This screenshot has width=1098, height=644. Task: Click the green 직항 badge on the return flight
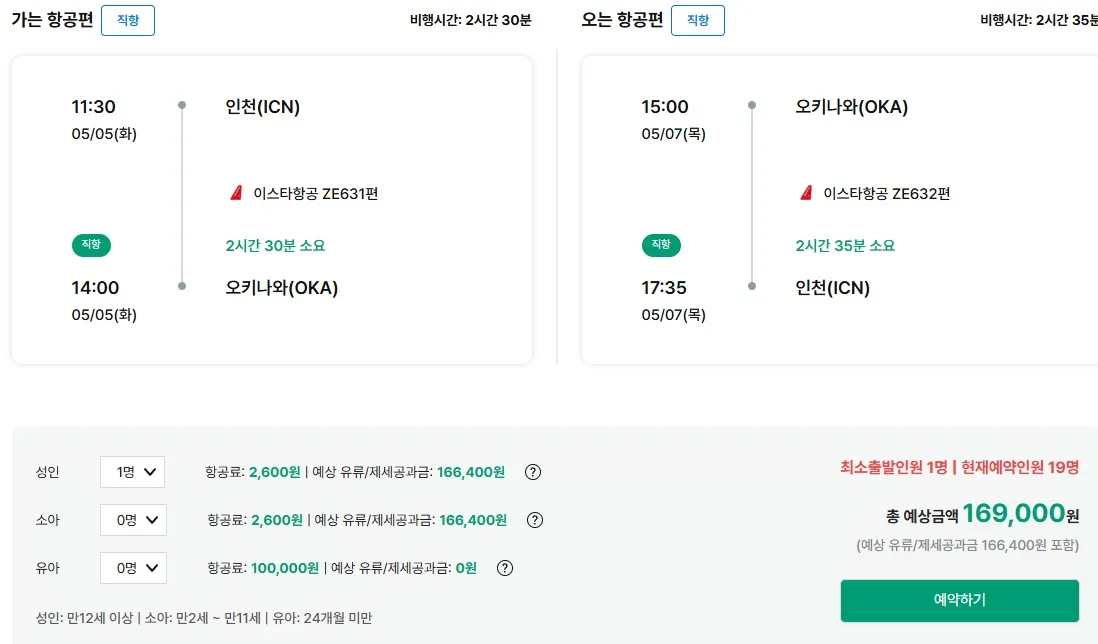pyautogui.click(x=661, y=245)
